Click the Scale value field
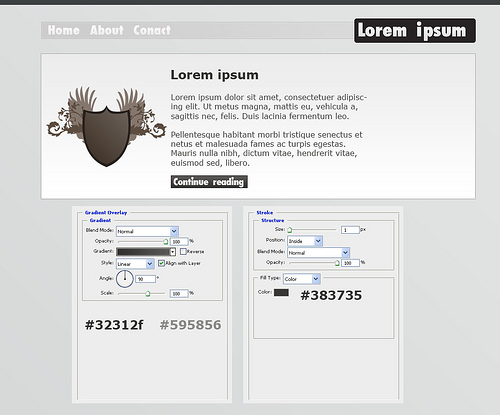The width and height of the screenshot is (500, 415). [x=179, y=293]
